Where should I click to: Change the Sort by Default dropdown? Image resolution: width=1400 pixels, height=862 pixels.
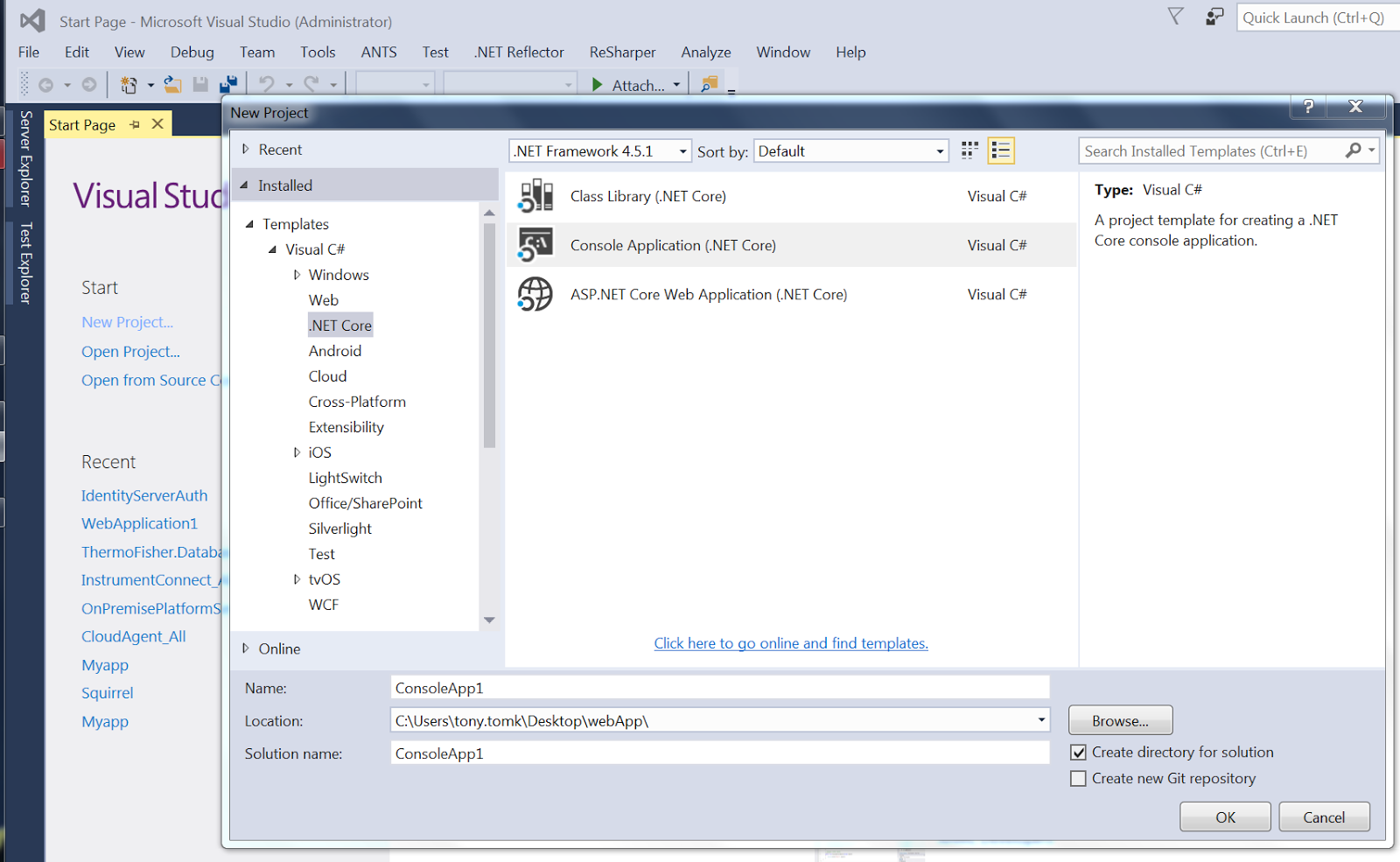coord(939,151)
